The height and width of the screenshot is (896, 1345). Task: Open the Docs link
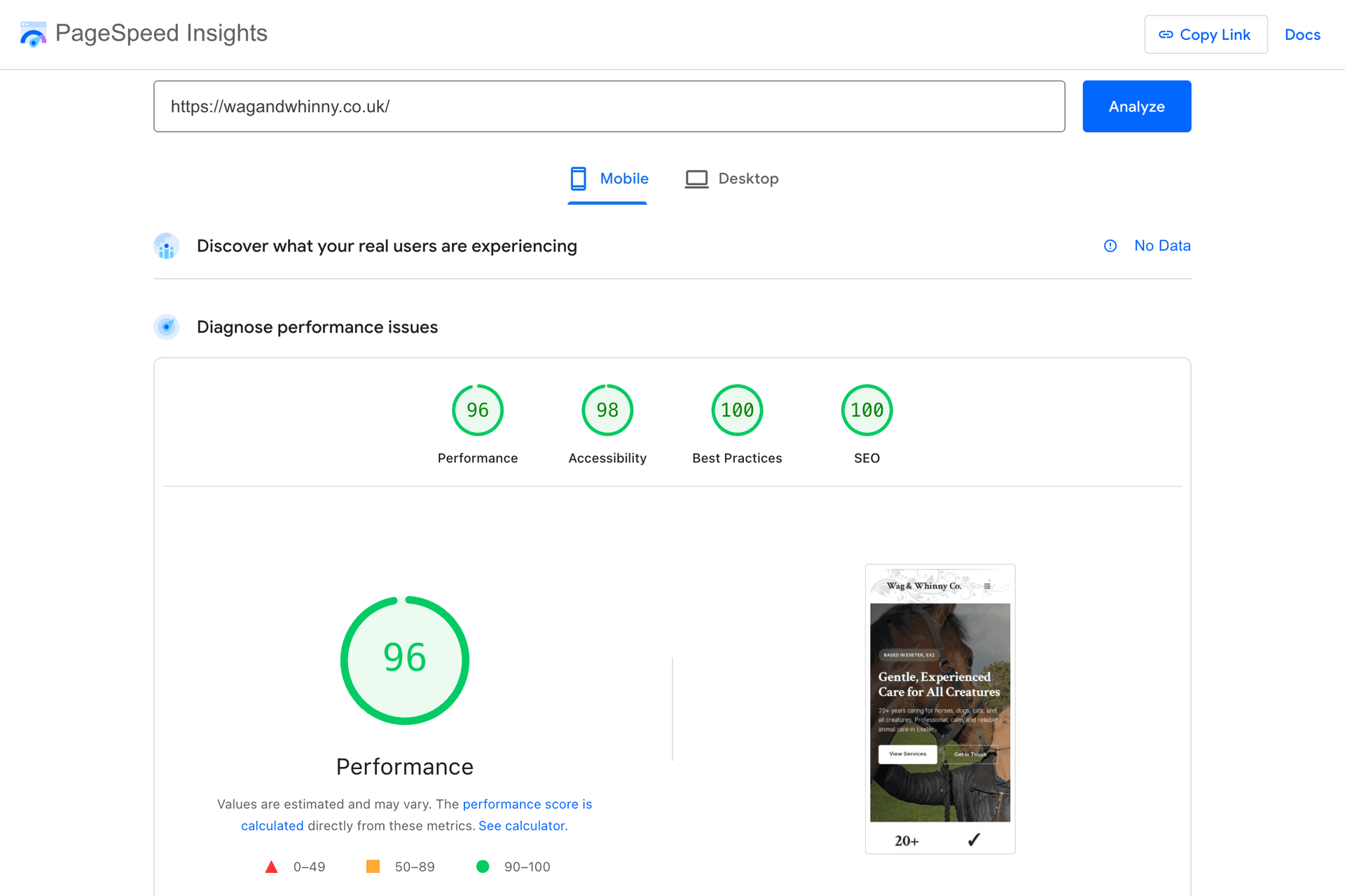click(x=1302, y=34)
